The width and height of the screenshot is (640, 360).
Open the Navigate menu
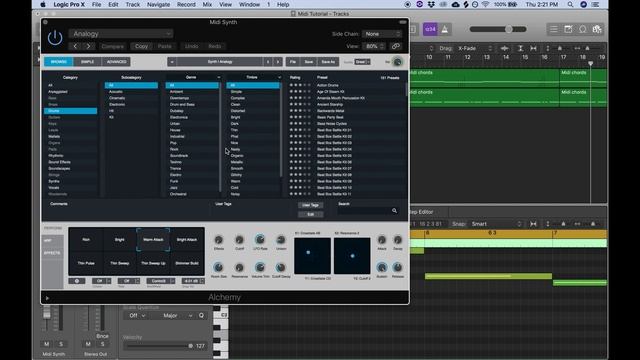tap(158, 4)
